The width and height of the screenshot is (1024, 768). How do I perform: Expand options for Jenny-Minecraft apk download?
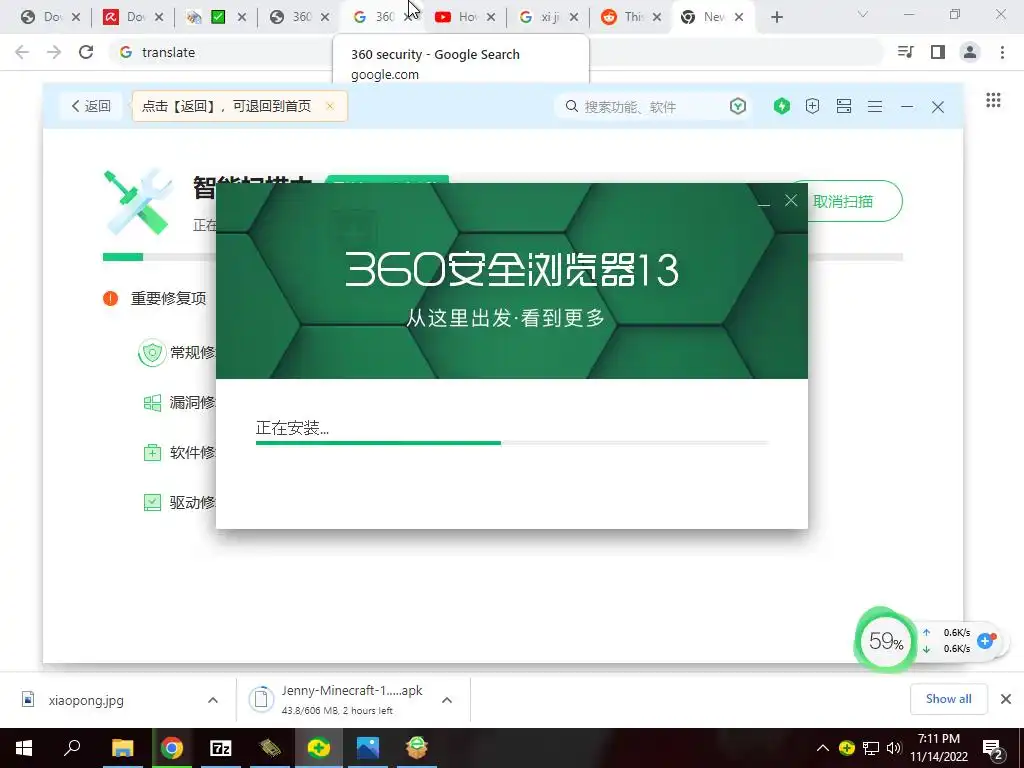(447, 700)
